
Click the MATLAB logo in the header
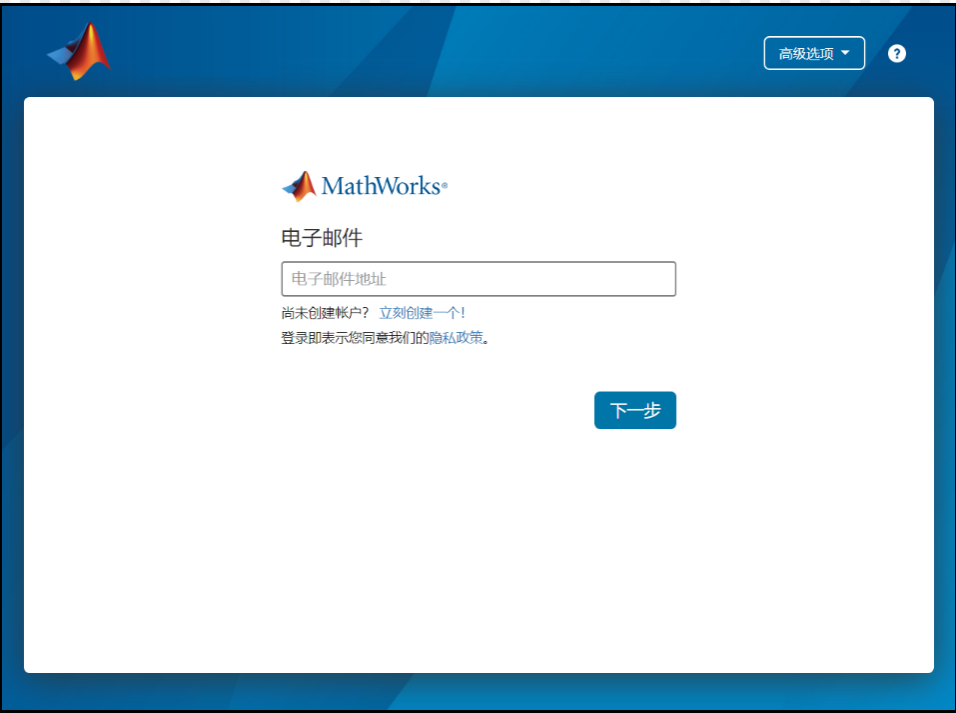(x=79, y=51)
